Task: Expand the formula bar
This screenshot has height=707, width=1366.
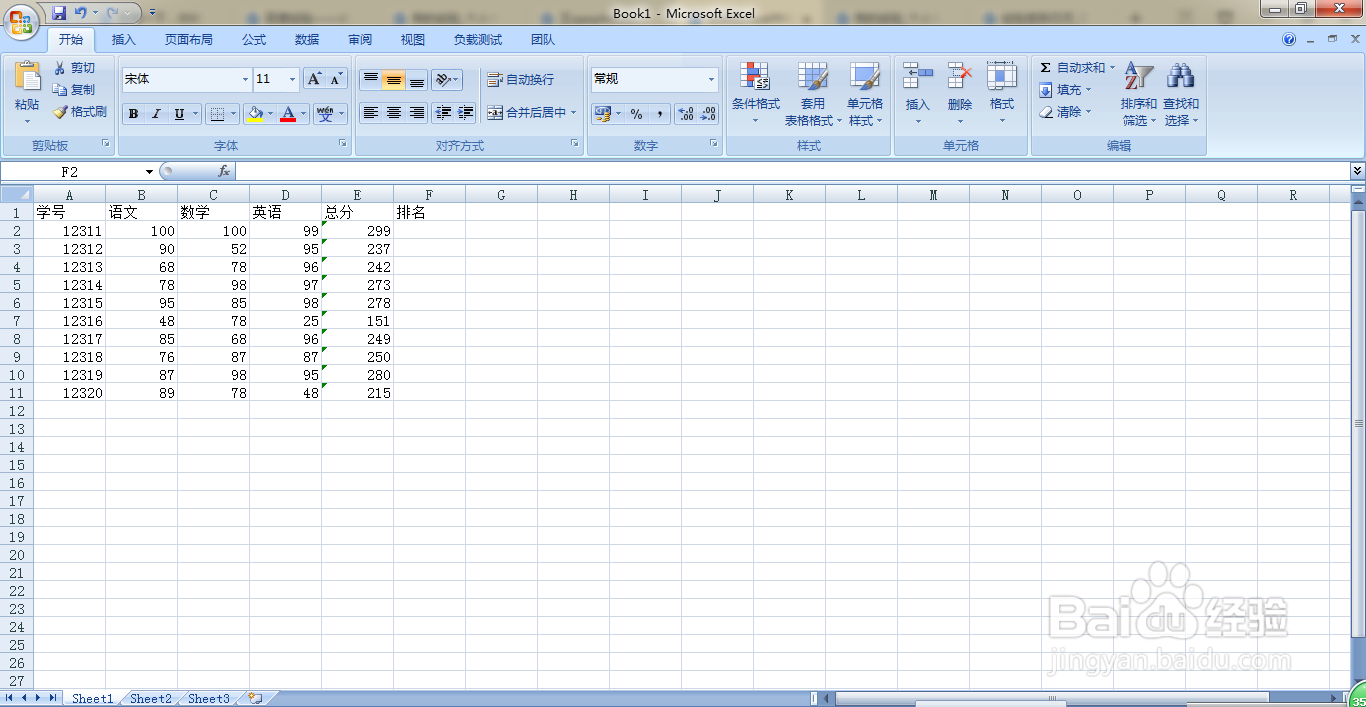Action: click(1357, 171)
